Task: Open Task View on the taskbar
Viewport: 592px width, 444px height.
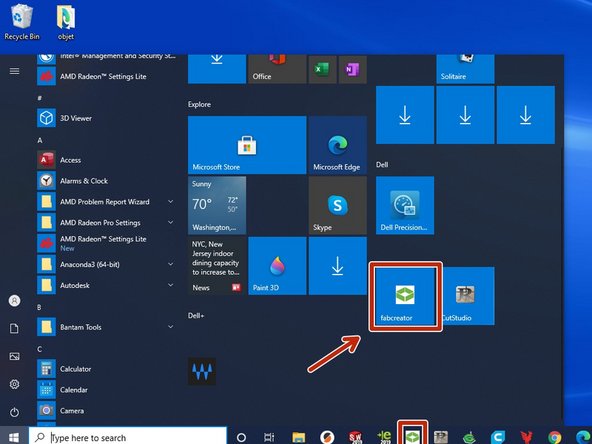Action: coord(269,437)
